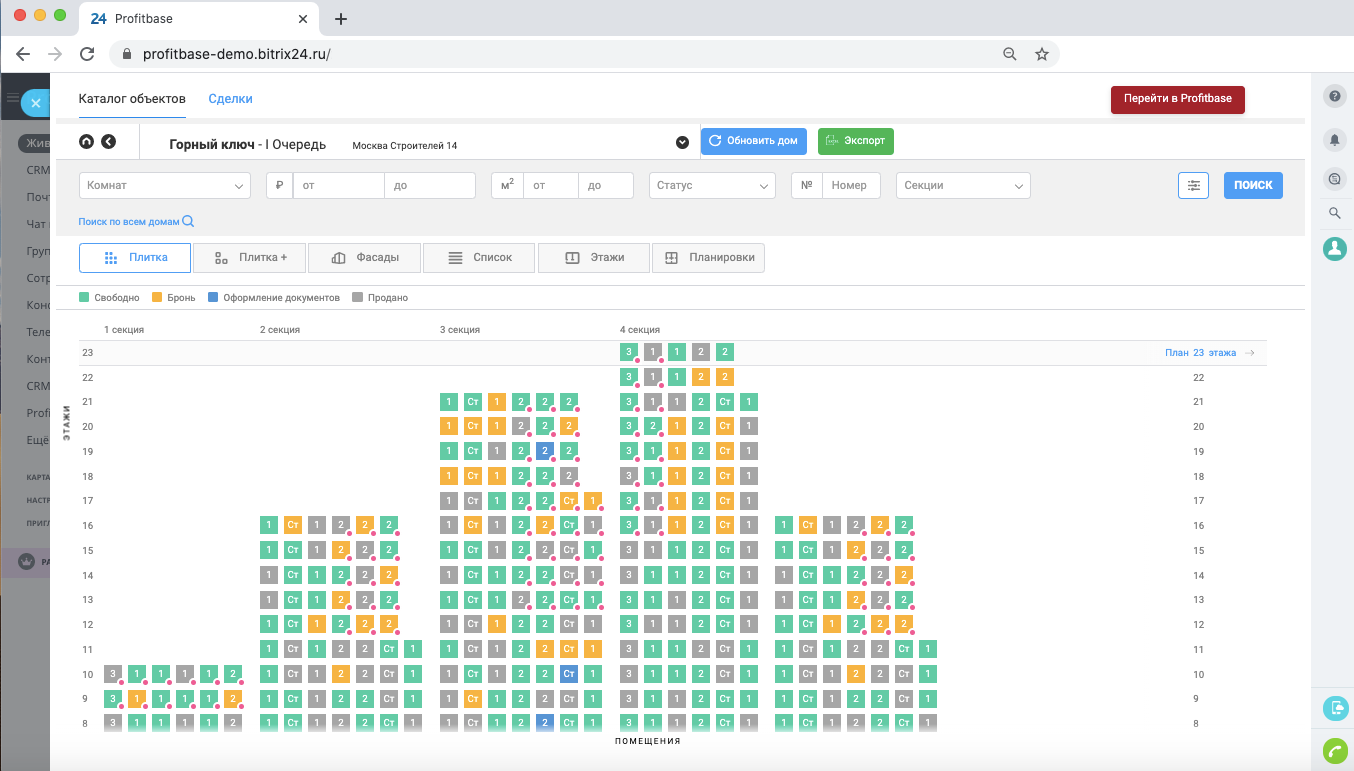The width and height of the screenshot is (1354, 771).
Task: Reload the page with the browser refresh icon
Action: (87, 54)
